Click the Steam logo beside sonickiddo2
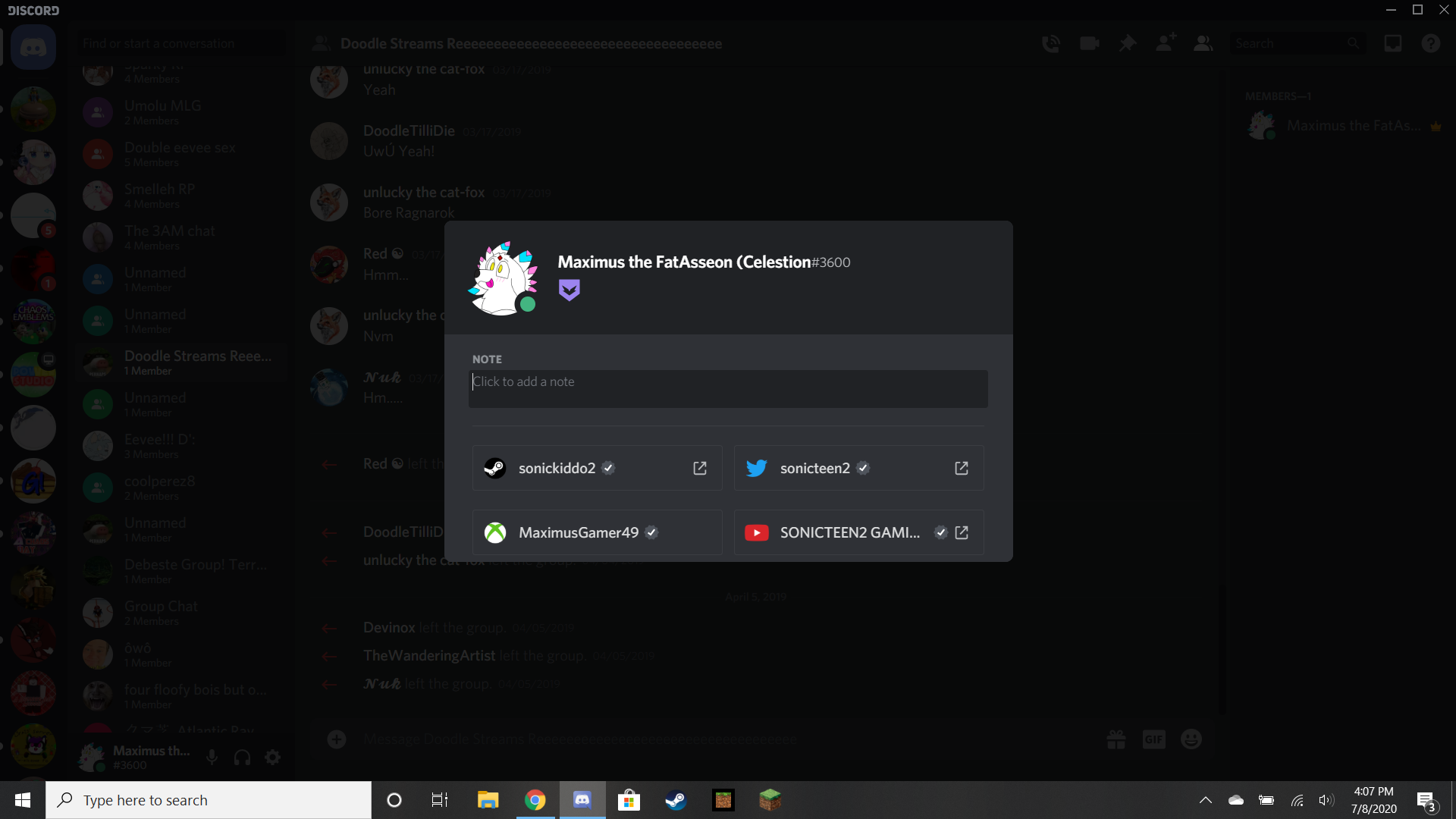1456x819 pixels. point(495,469)
